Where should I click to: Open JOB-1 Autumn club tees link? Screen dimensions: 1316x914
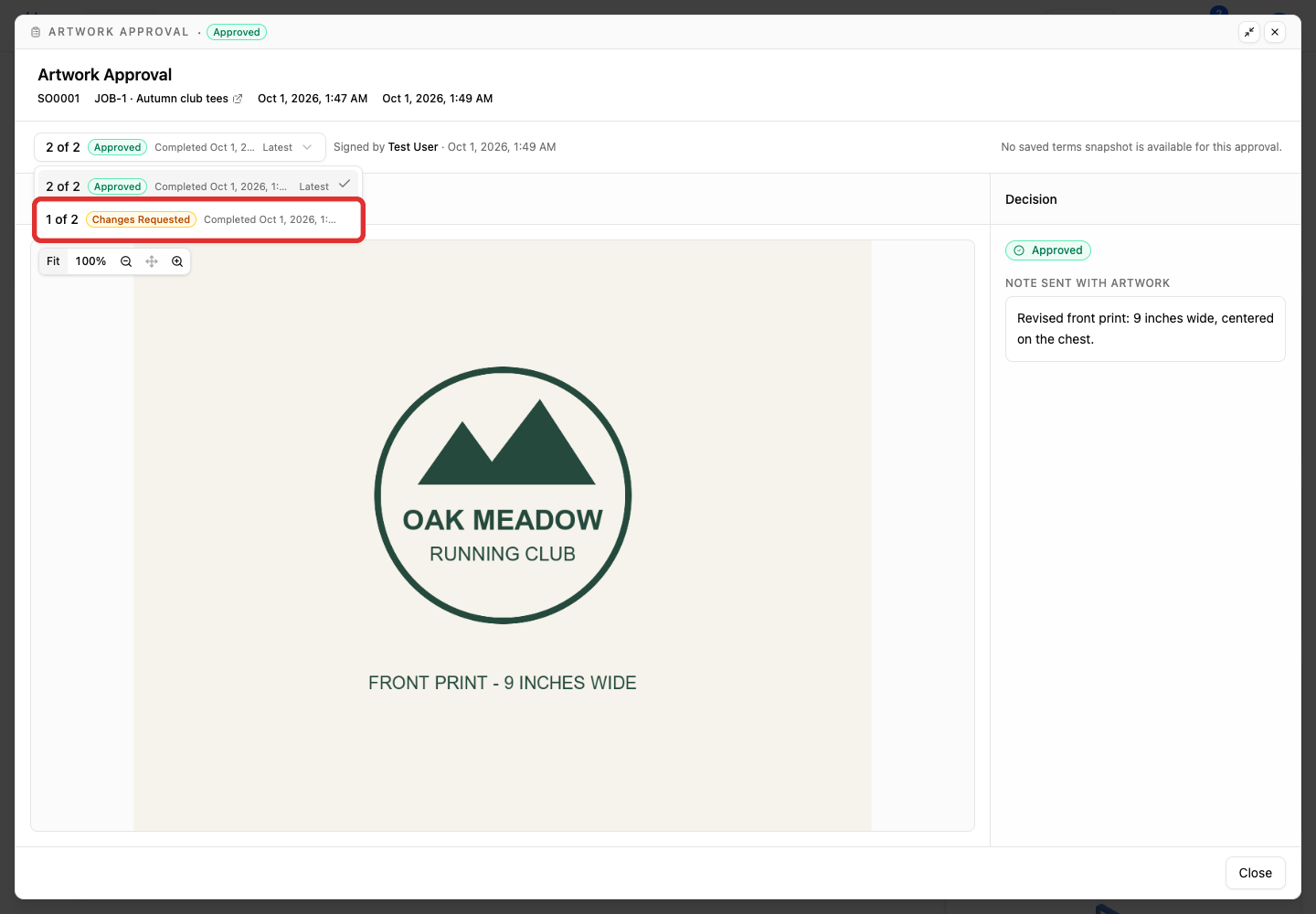pyautogui.click(x=168, y=99)
